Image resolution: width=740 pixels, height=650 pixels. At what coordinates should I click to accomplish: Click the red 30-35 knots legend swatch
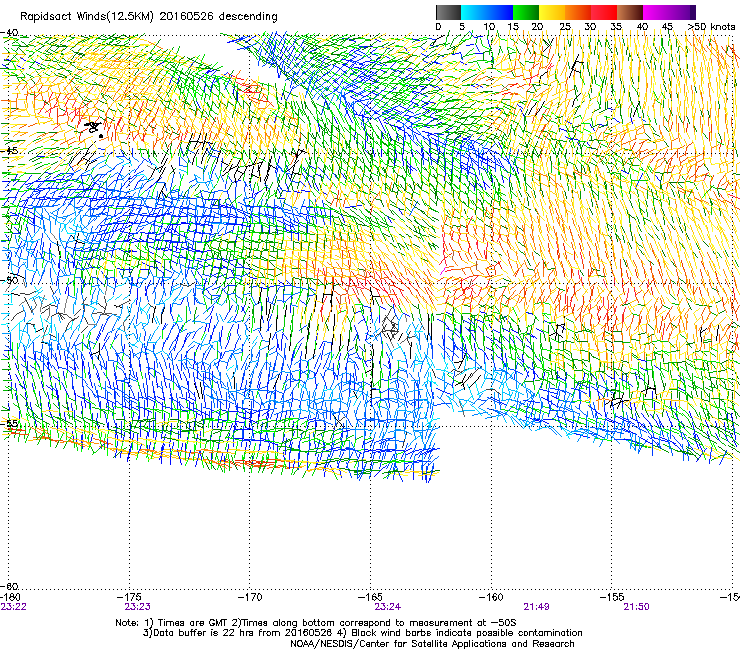point(604,12)
